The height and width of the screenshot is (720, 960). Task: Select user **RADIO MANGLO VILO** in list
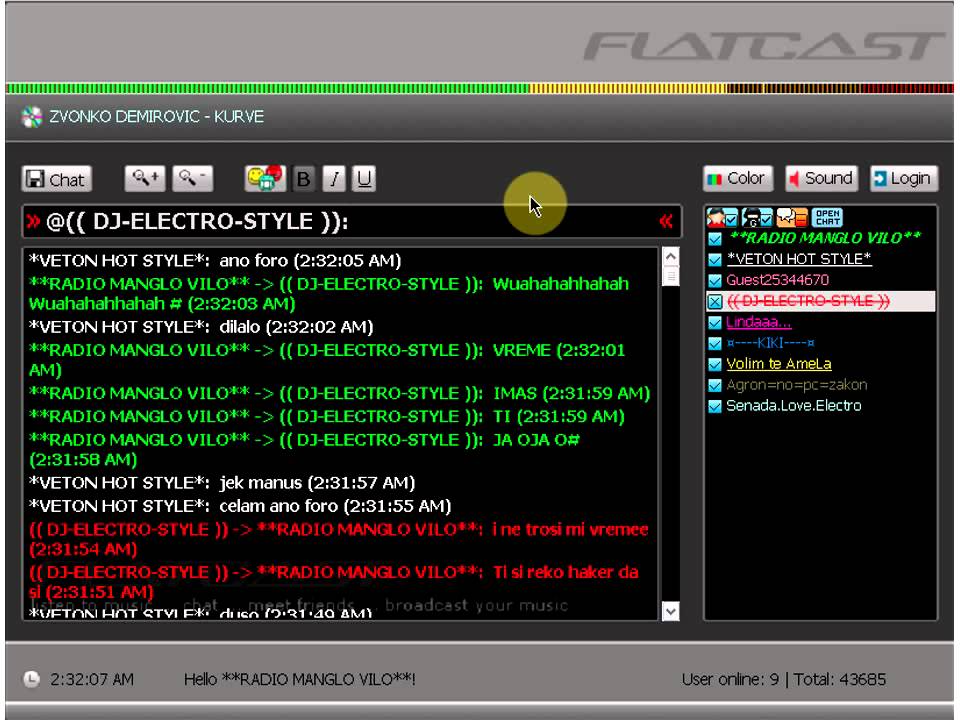point(825,238)
